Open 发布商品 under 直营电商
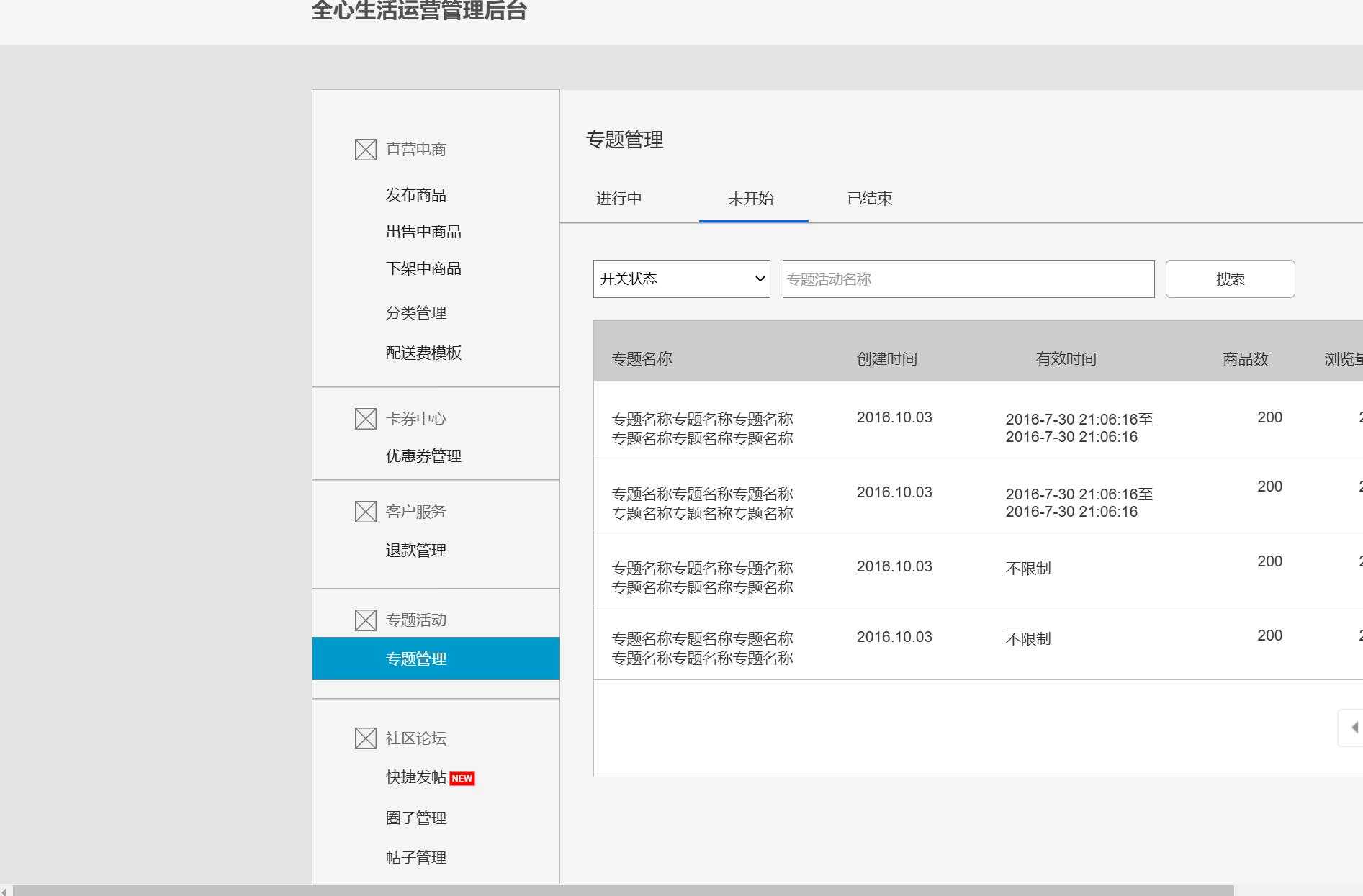The image size is (1363, 896). pos(415,194)
